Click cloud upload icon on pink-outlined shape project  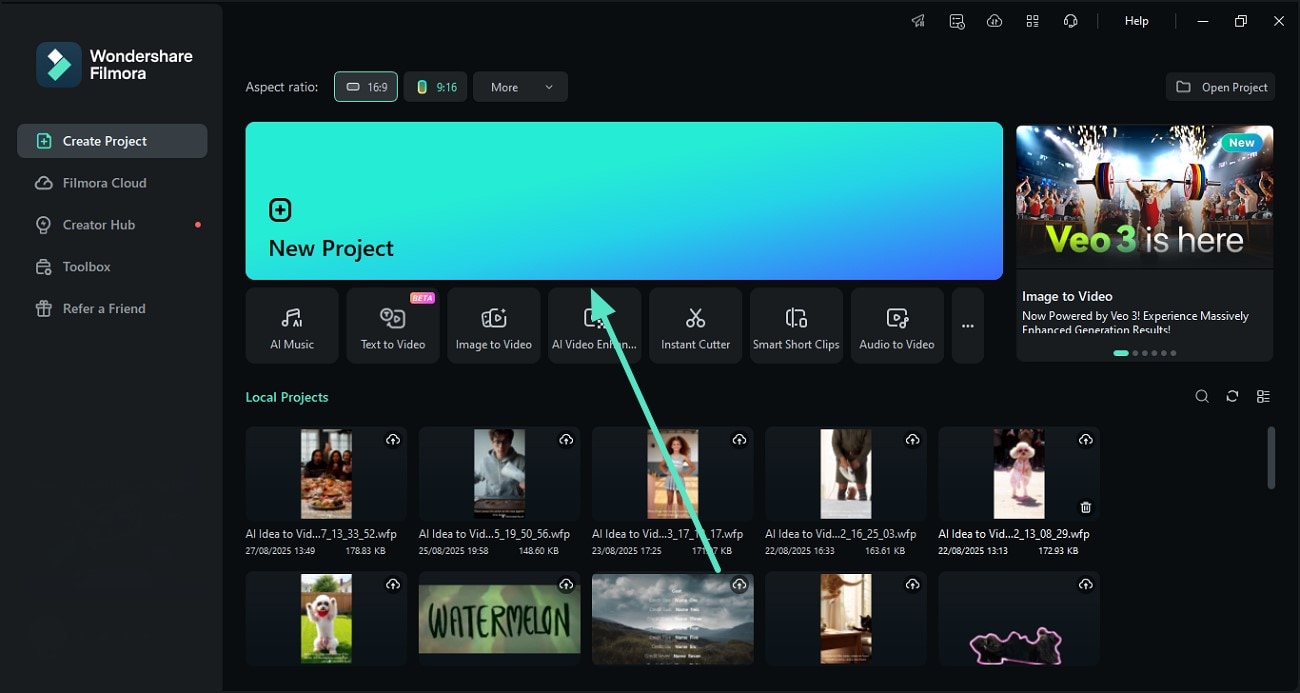tap(1085, 584)
